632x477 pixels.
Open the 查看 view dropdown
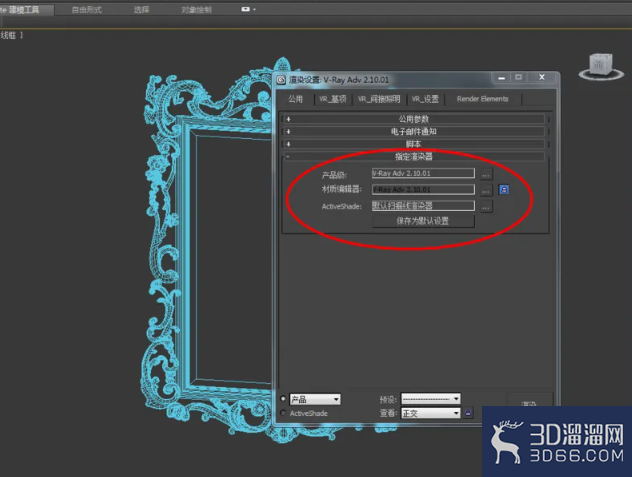click(x=430, y=413)
